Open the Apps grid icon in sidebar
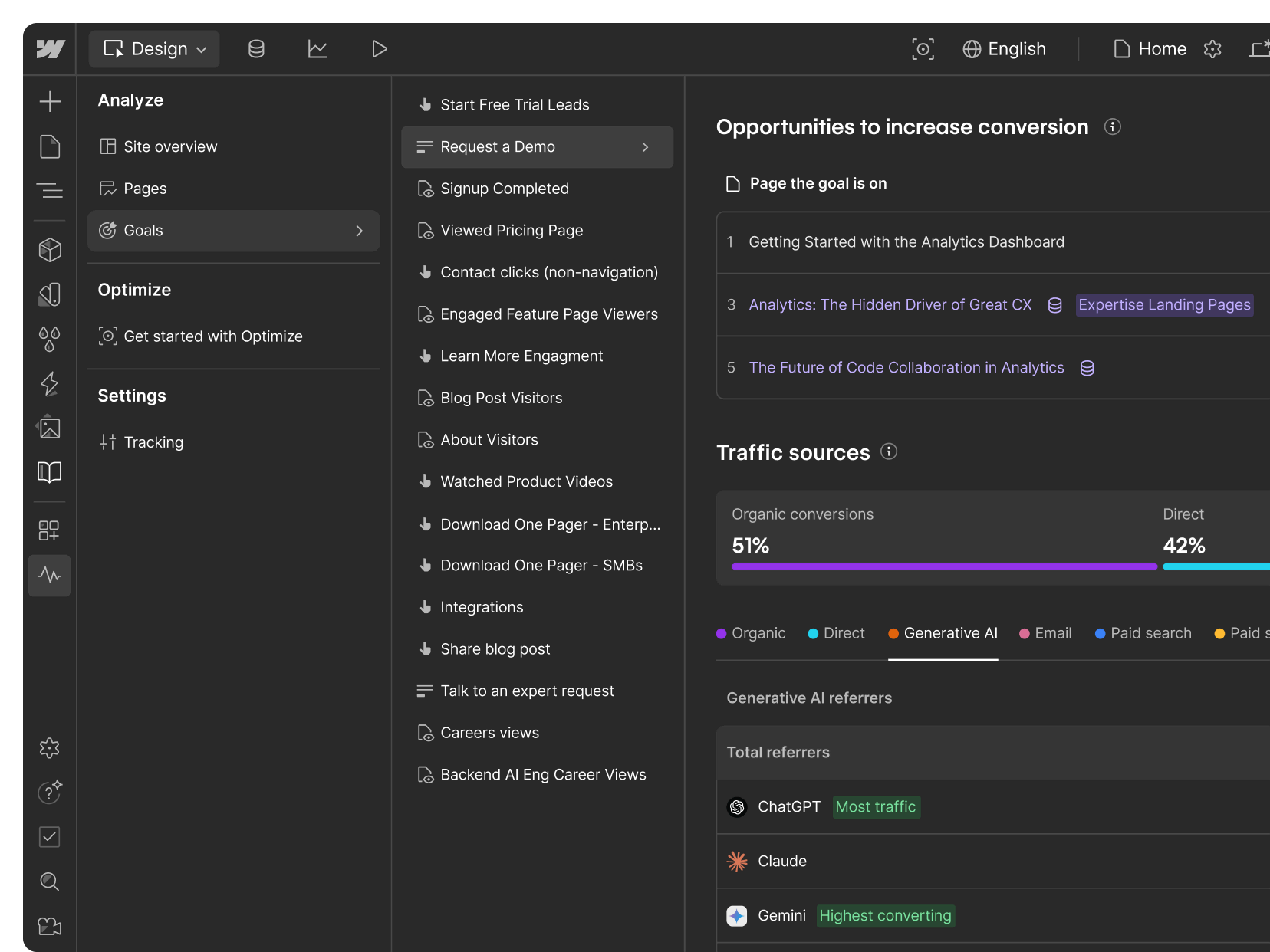1270x952 pixels. 50,530
